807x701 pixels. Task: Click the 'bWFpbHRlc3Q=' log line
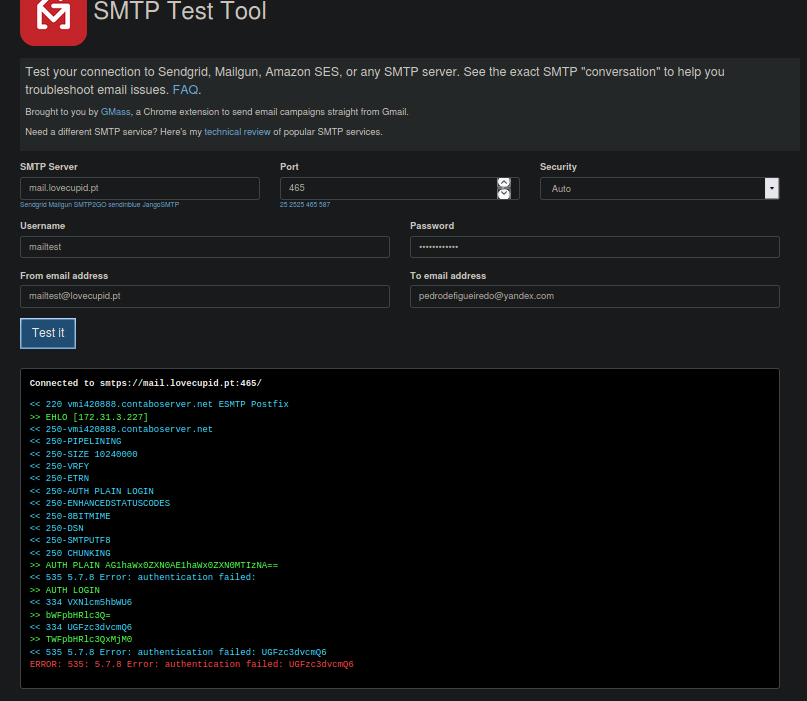pyautogui.click(x=70, y=615)
